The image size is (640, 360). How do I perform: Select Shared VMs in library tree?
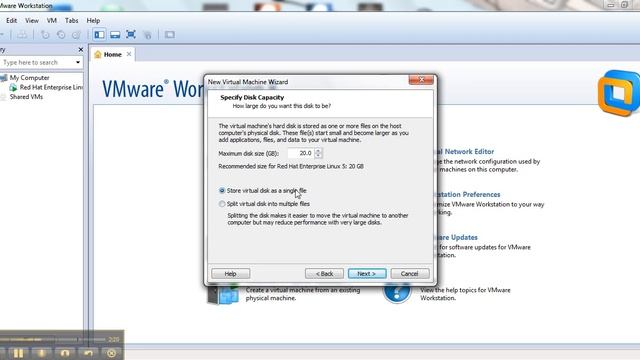coord(26,97)
